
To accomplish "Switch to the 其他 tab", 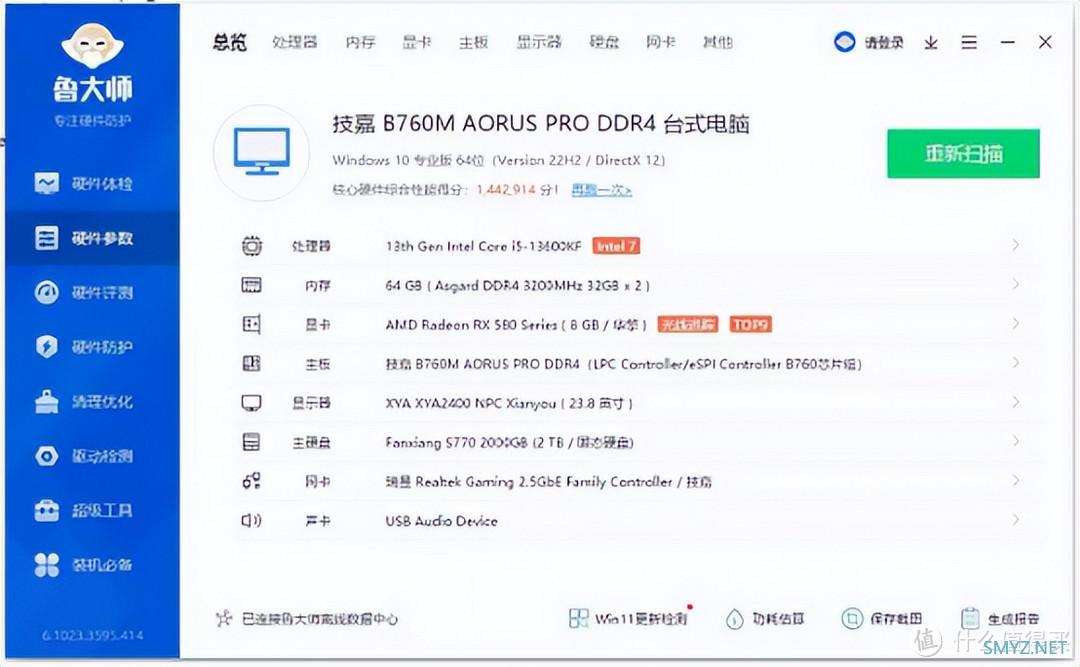I will coord(717,42).
